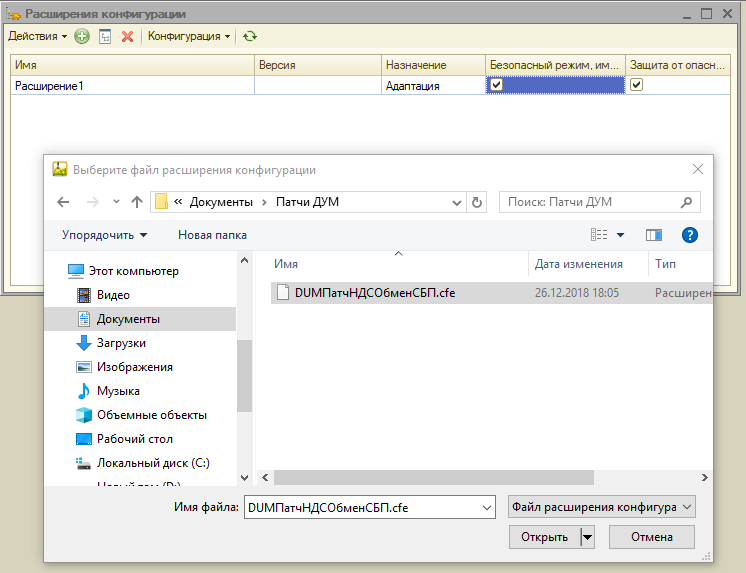Image resolution: width=746 pixels, height=573 pixels.
Task: Select the Адаптация purpose cell
Action: 433,86
